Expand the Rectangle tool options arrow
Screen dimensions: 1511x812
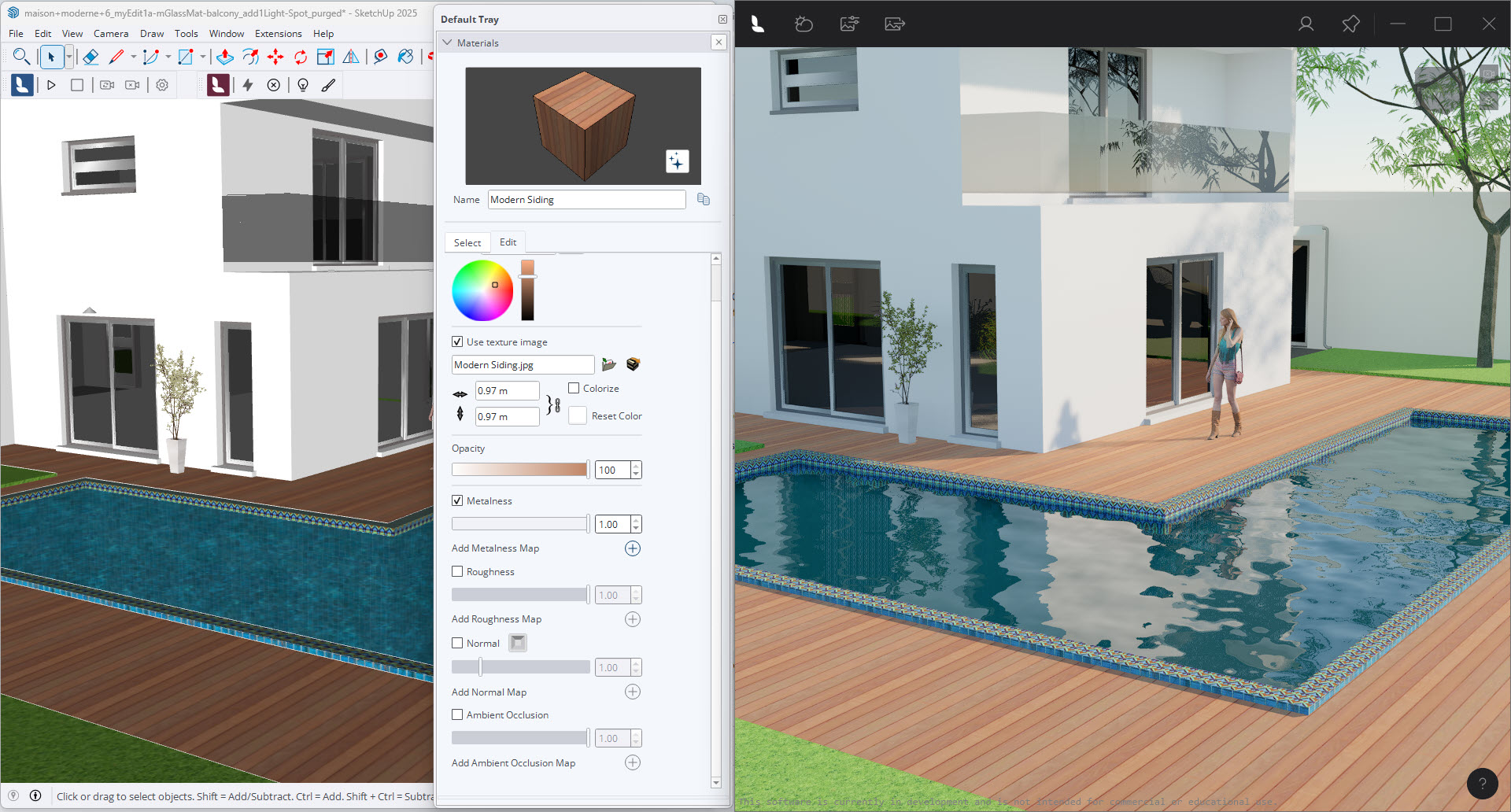202,57
